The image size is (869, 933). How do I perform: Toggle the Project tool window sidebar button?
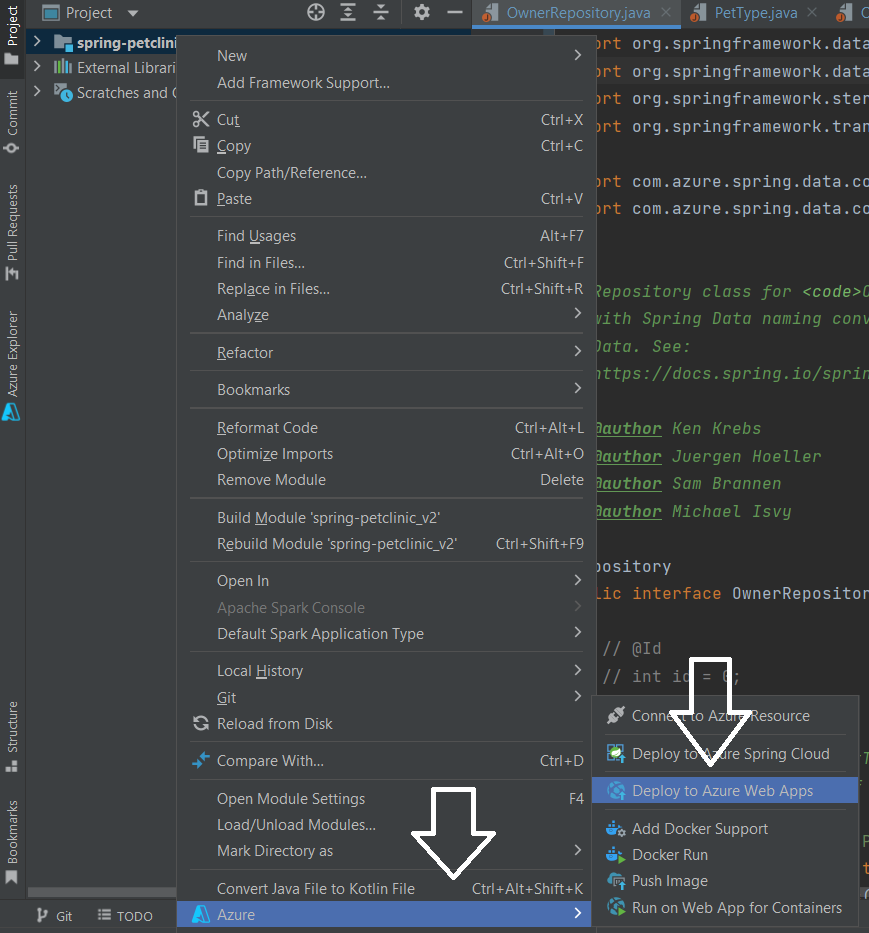pos(12,36)
